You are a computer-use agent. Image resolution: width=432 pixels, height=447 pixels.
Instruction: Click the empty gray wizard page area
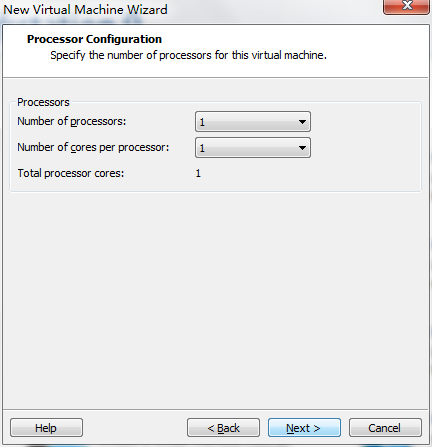click(x=216, y=300)
